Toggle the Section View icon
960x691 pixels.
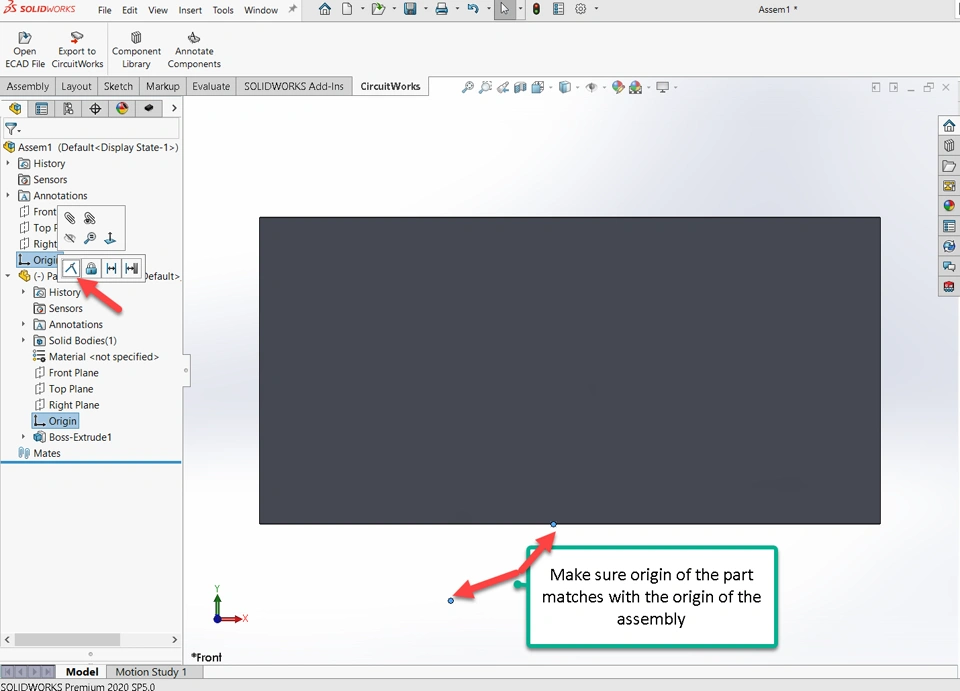520,87
